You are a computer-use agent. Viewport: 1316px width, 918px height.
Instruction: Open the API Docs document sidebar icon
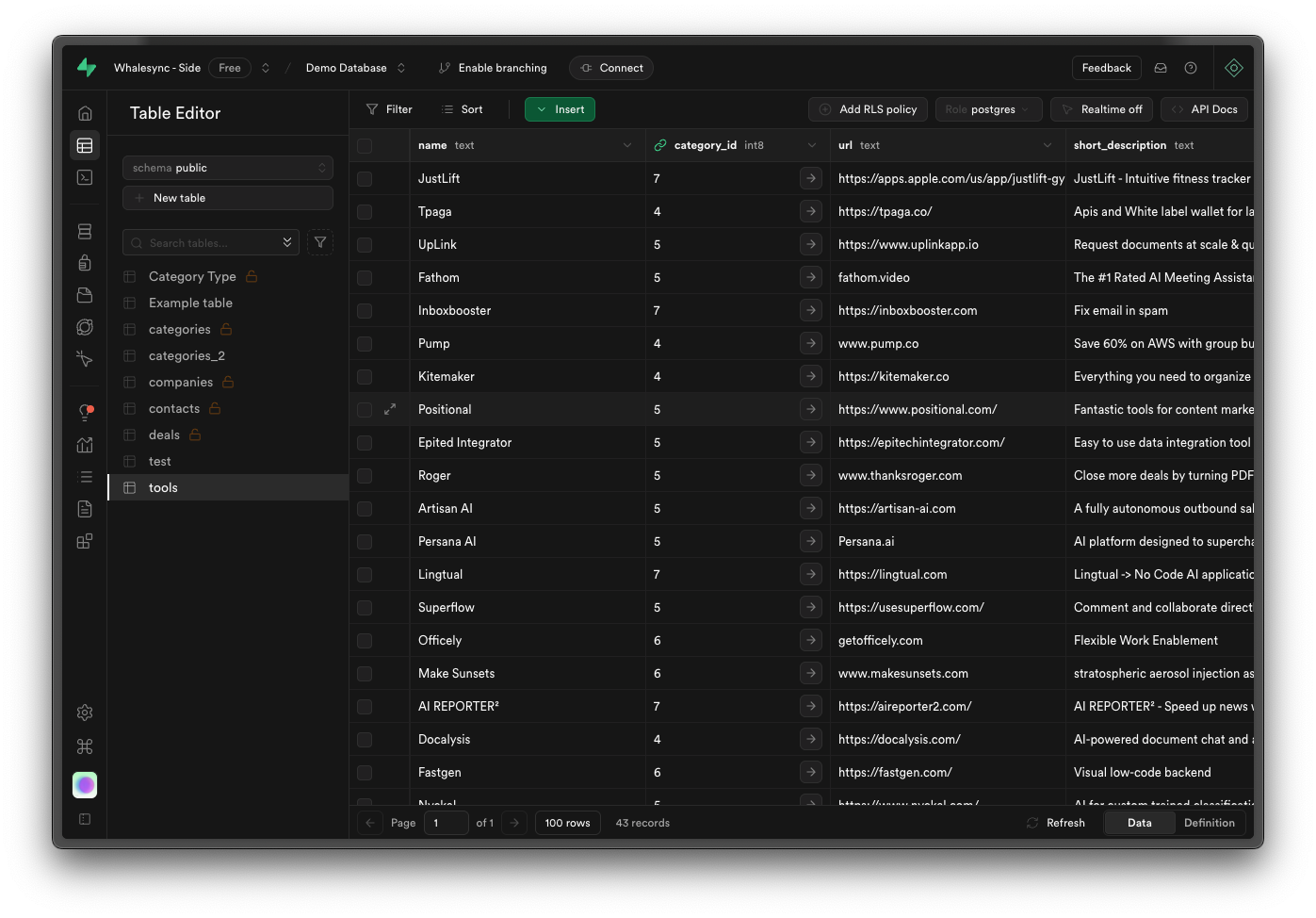coord(85,509)
